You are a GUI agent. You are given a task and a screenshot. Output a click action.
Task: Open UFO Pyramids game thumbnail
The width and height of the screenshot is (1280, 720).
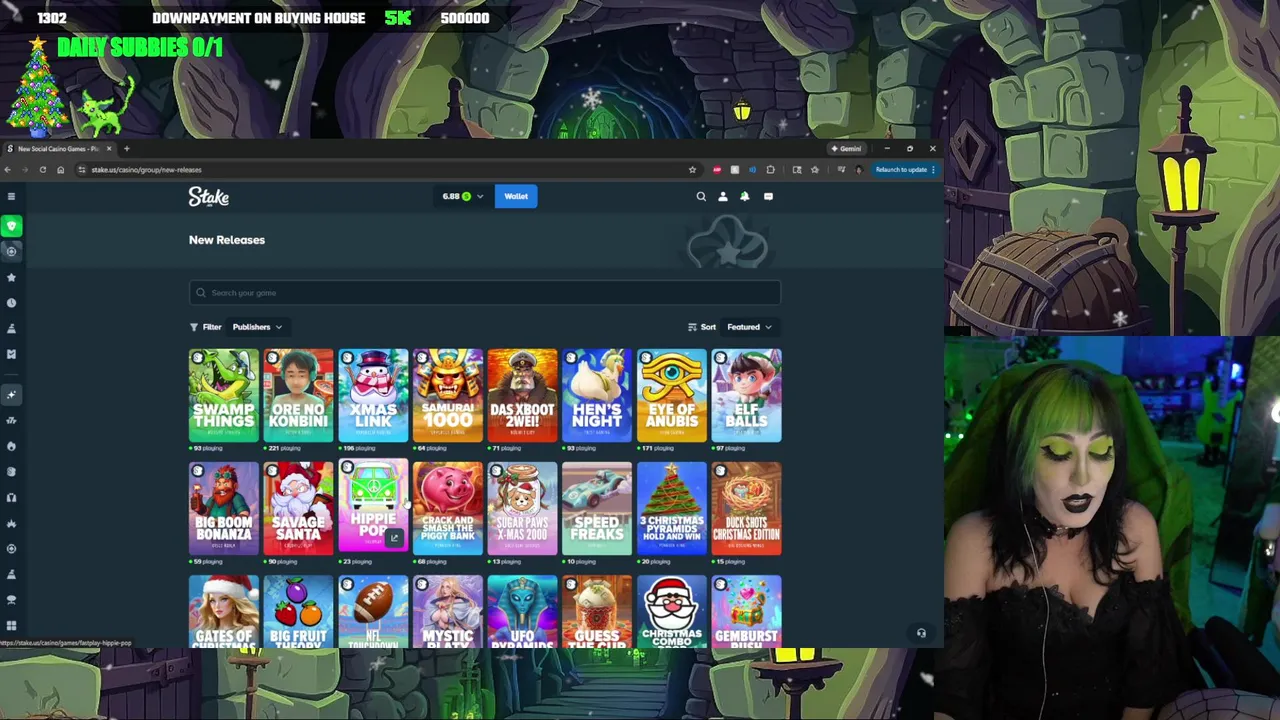click(522, 611)
